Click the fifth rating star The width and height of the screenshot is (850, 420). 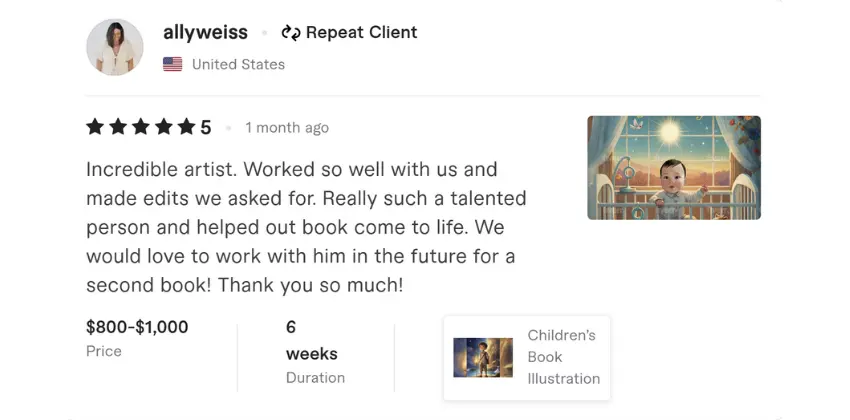tap(187, 127)
